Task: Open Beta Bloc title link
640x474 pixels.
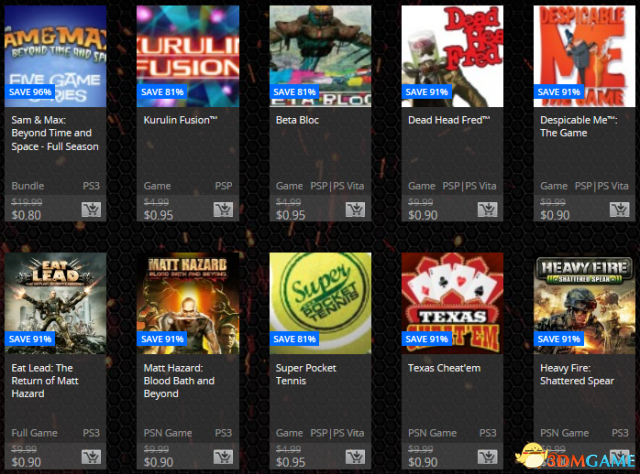Action: pyautogui.click(x=297, y=120)
